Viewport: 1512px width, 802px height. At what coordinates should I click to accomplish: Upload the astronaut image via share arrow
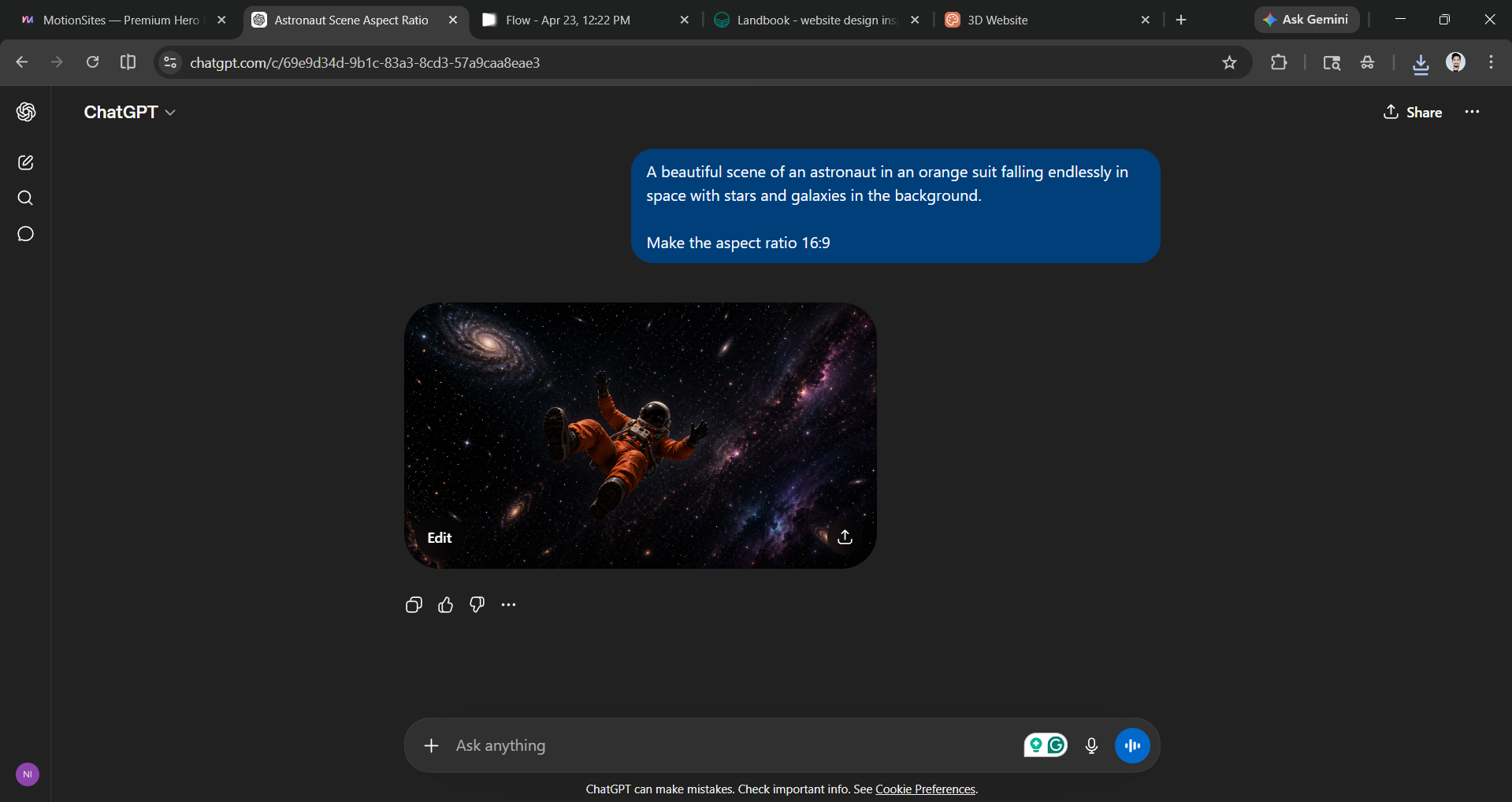tap(845, 537)
